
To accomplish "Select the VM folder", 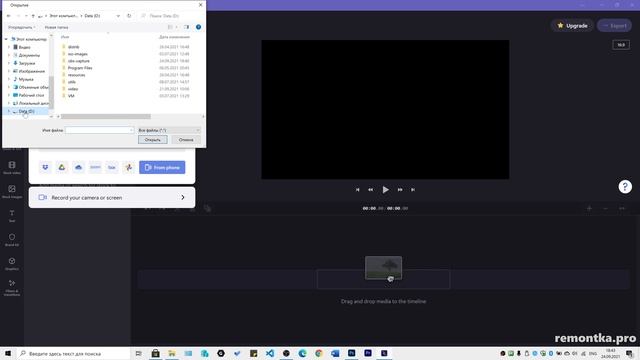I will [71, 96].
